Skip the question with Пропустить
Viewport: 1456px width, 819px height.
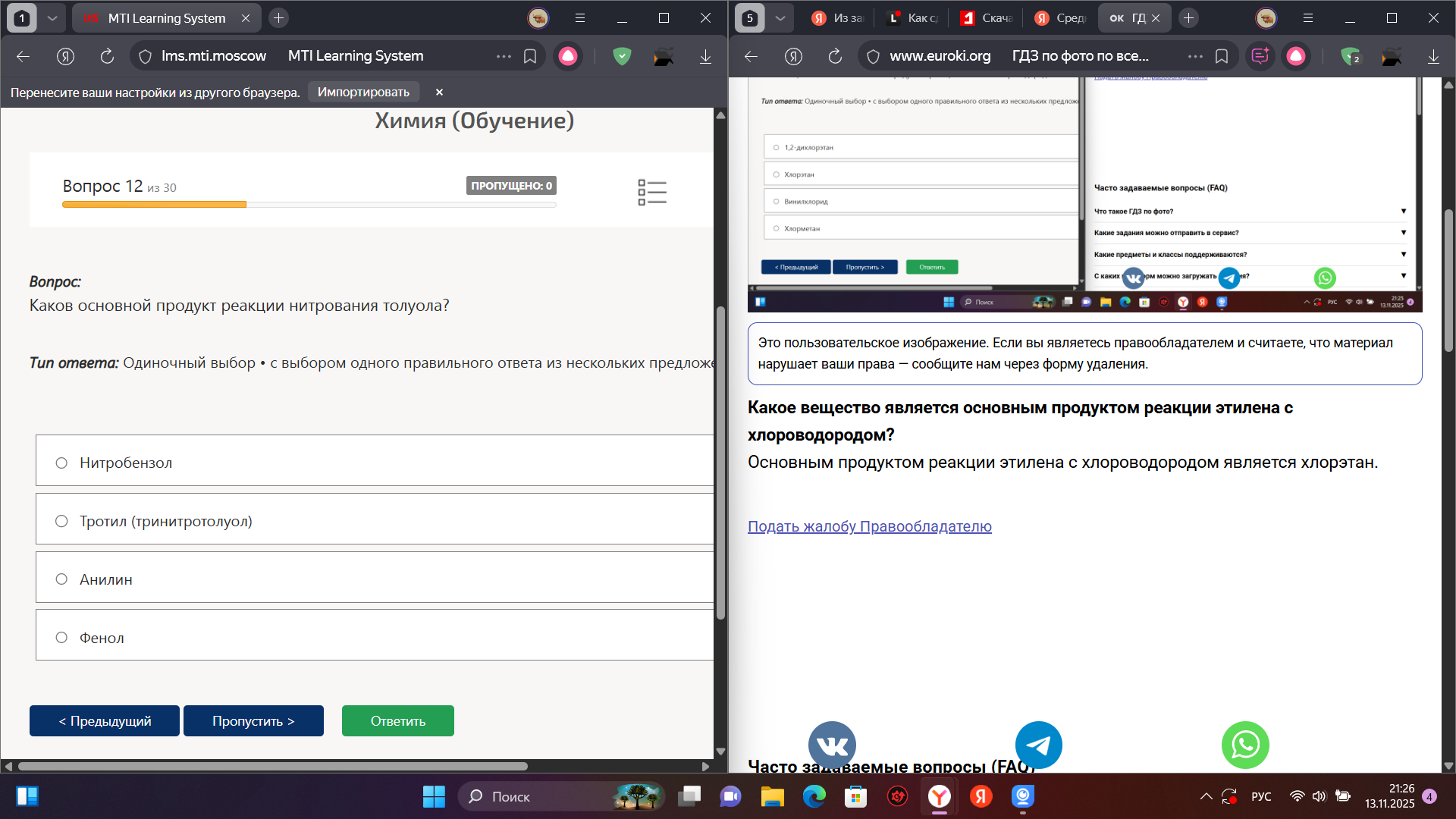coord(253,720)
